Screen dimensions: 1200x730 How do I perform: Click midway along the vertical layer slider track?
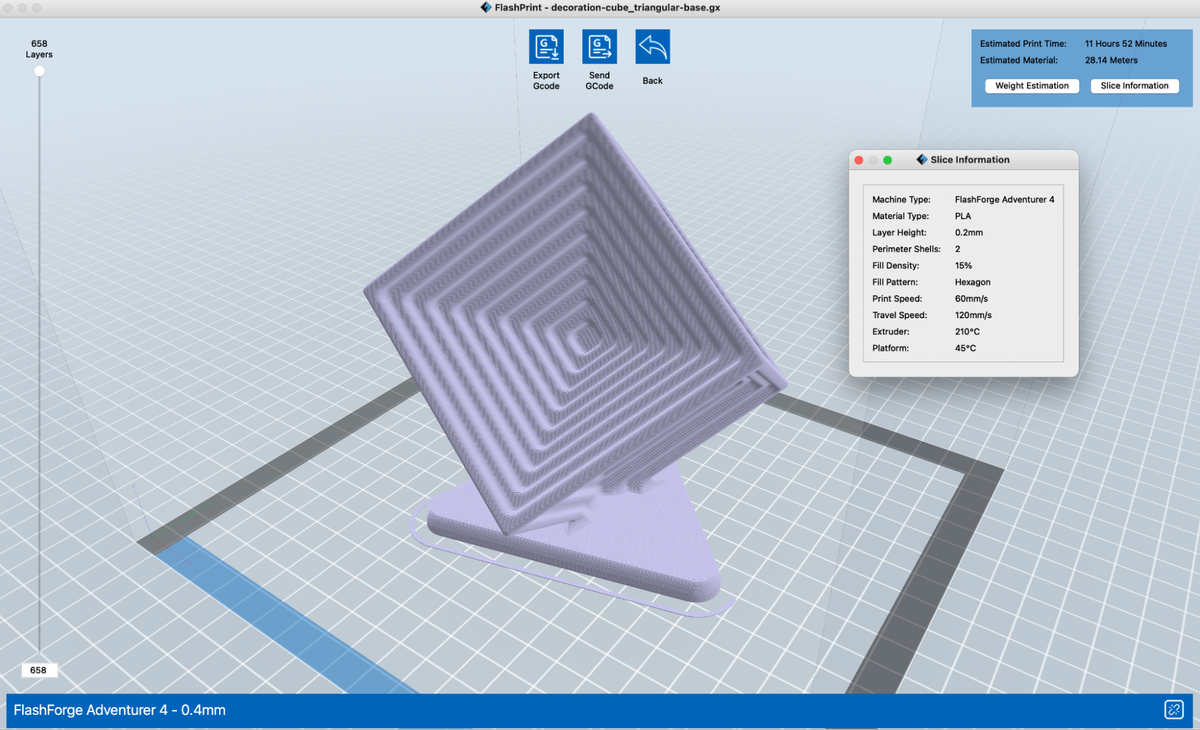39,360
